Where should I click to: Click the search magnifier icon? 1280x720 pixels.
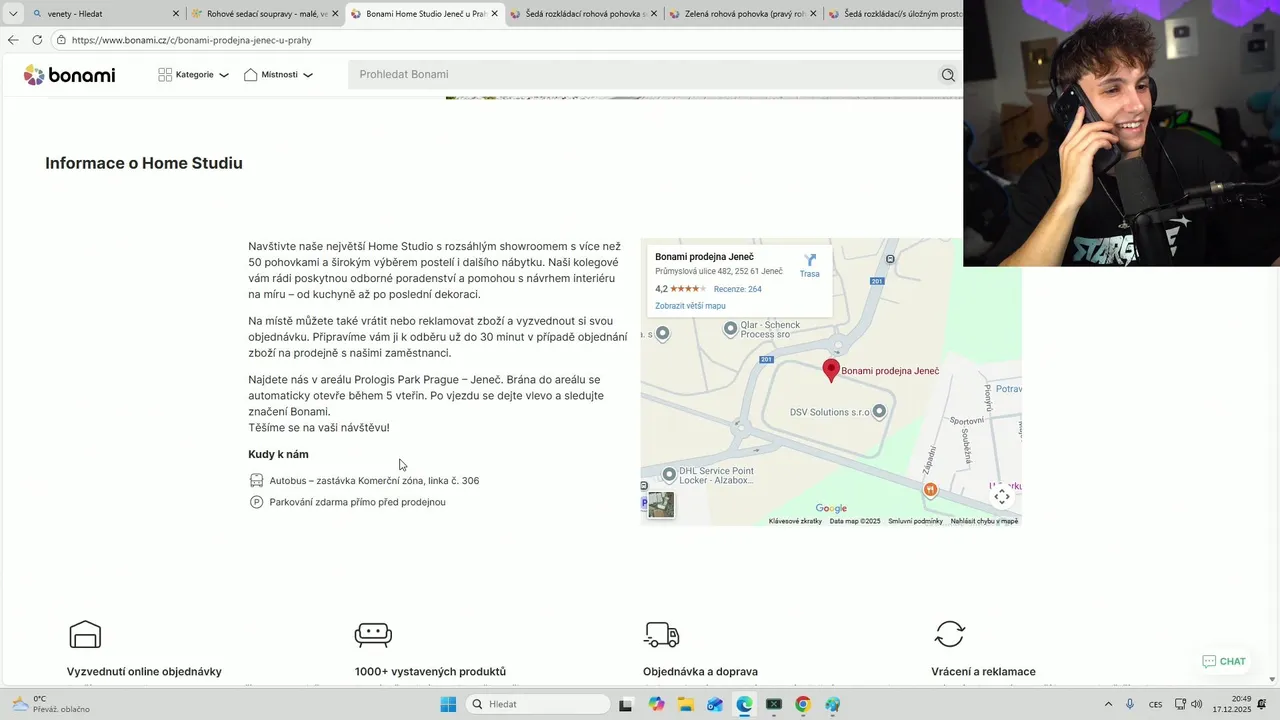click(x=948, y=75)
